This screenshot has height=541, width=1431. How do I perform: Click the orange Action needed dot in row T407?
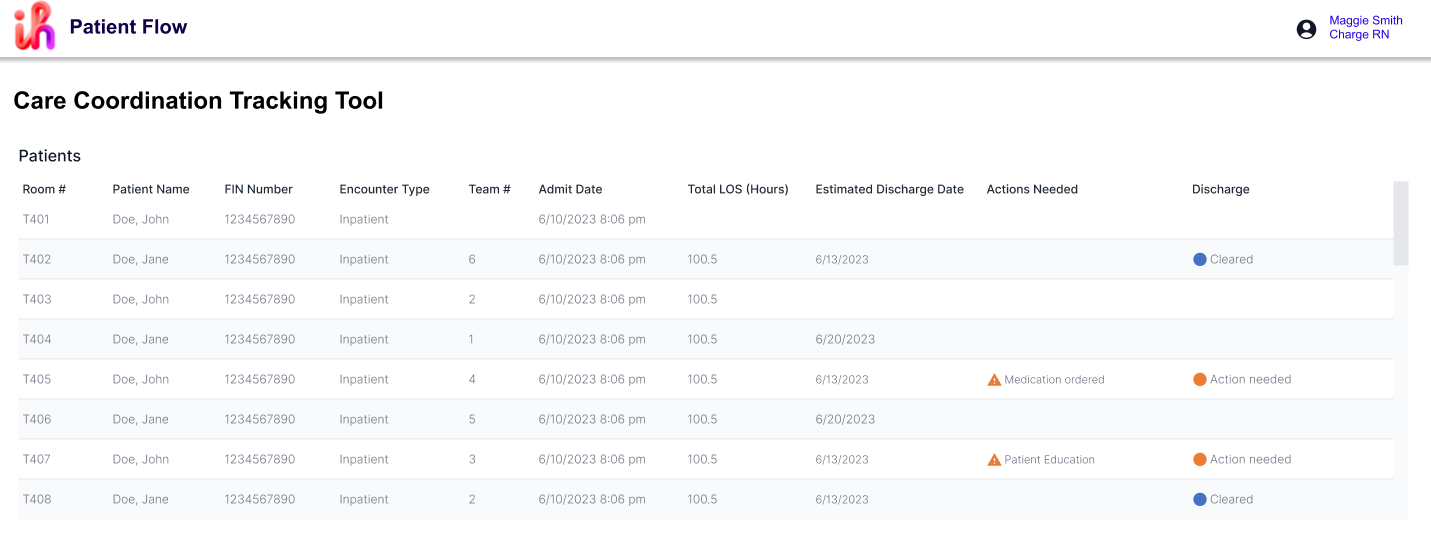[x=1200, y=459]
